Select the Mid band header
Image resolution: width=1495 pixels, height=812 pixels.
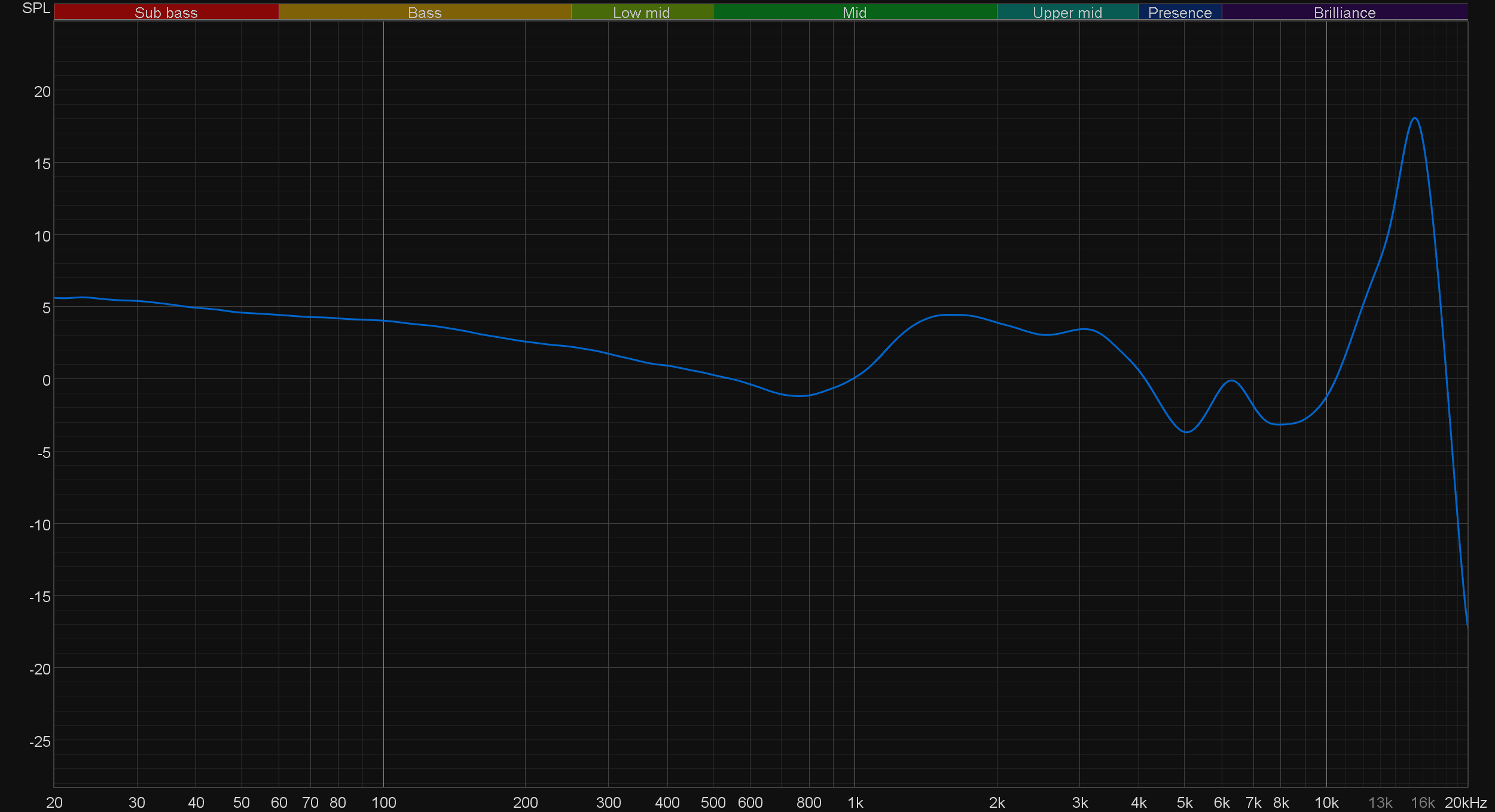coord(854,13)
